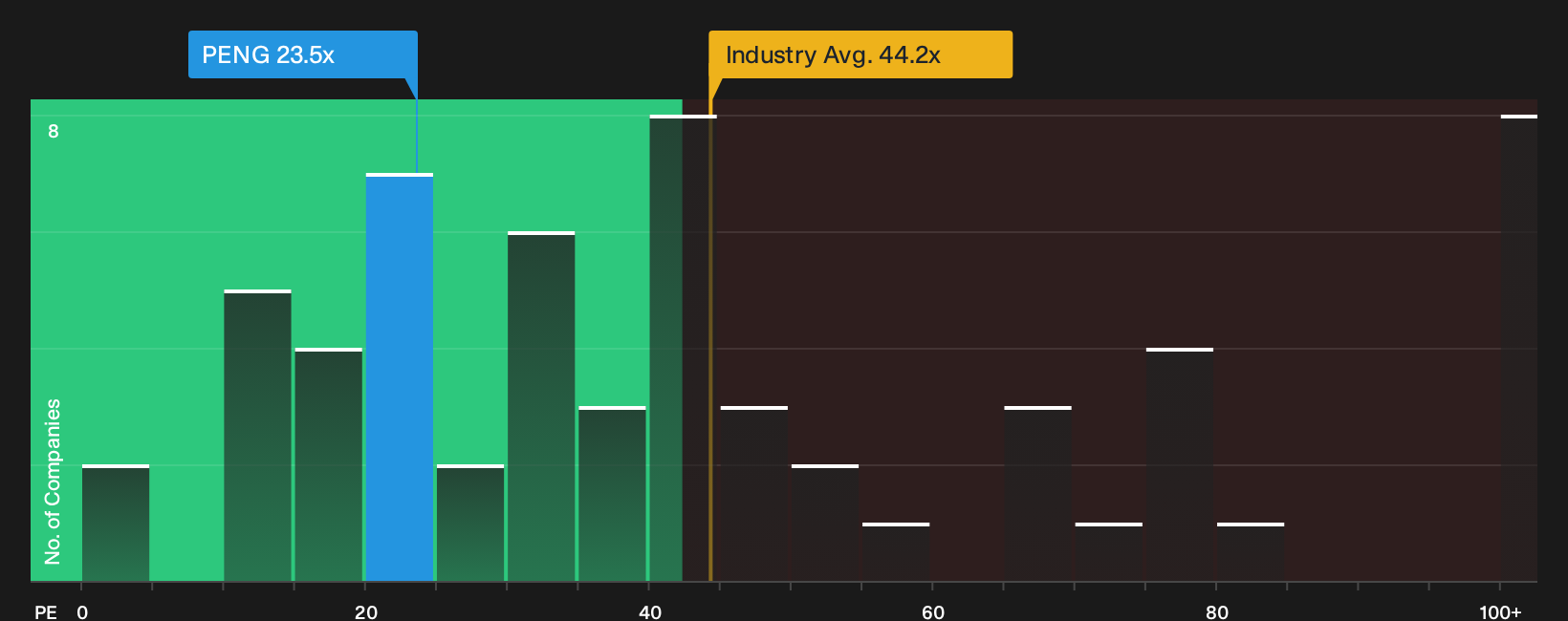This screenshot has width=1568, height=621.
Task: Click the histogram bar at PE 0-5
Action: (116, 523)
